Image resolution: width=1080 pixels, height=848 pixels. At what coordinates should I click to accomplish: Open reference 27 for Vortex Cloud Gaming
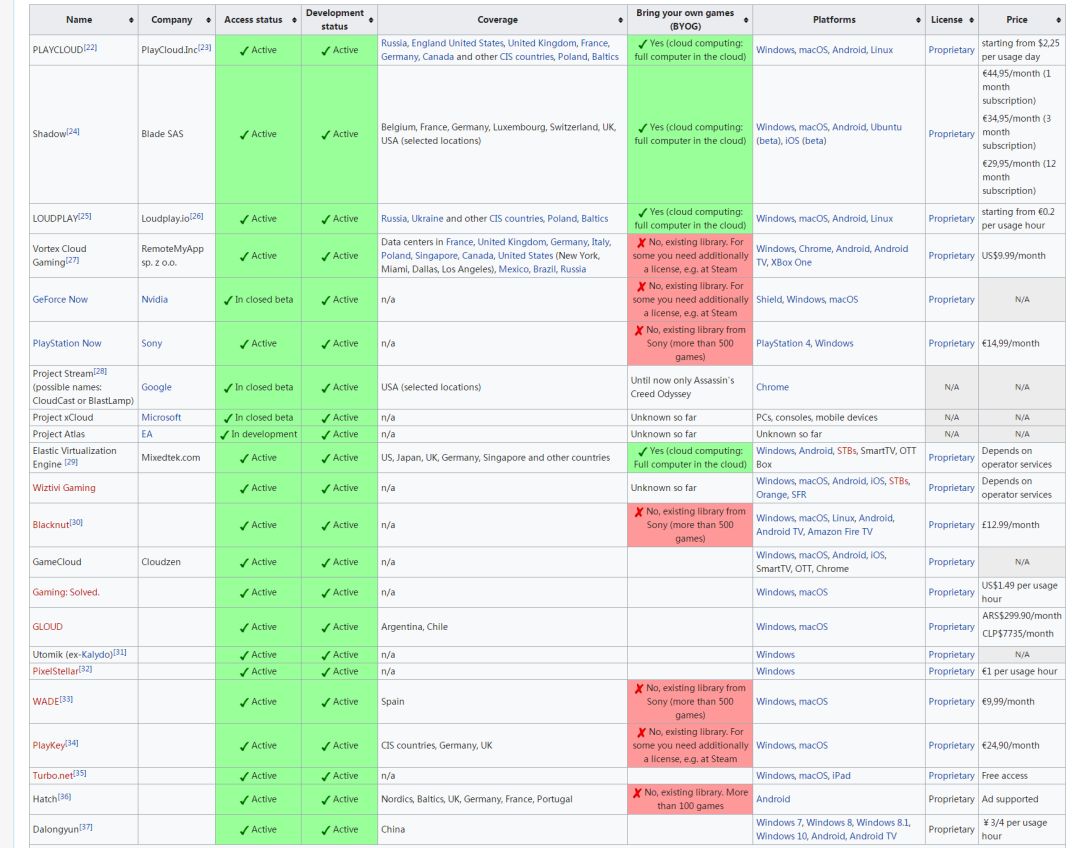coord(72,260)
